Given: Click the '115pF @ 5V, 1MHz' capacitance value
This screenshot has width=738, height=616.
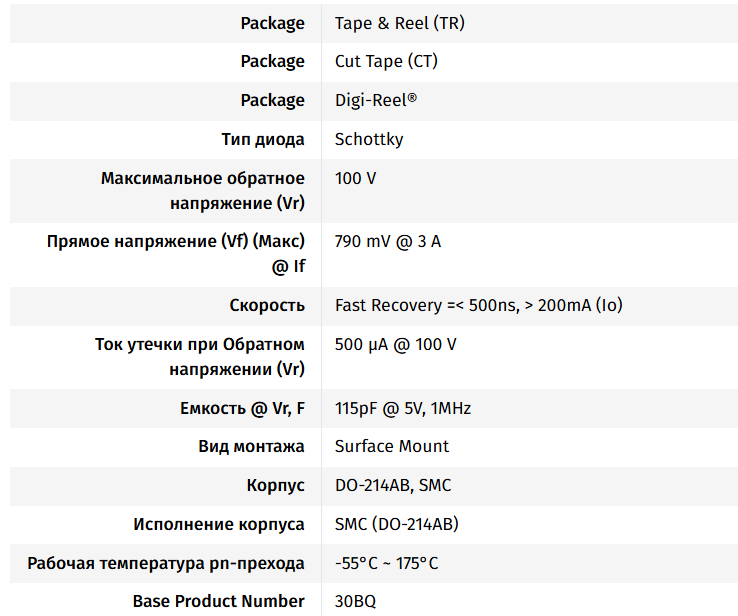Looking at the screenshot, I should point(403,408).
